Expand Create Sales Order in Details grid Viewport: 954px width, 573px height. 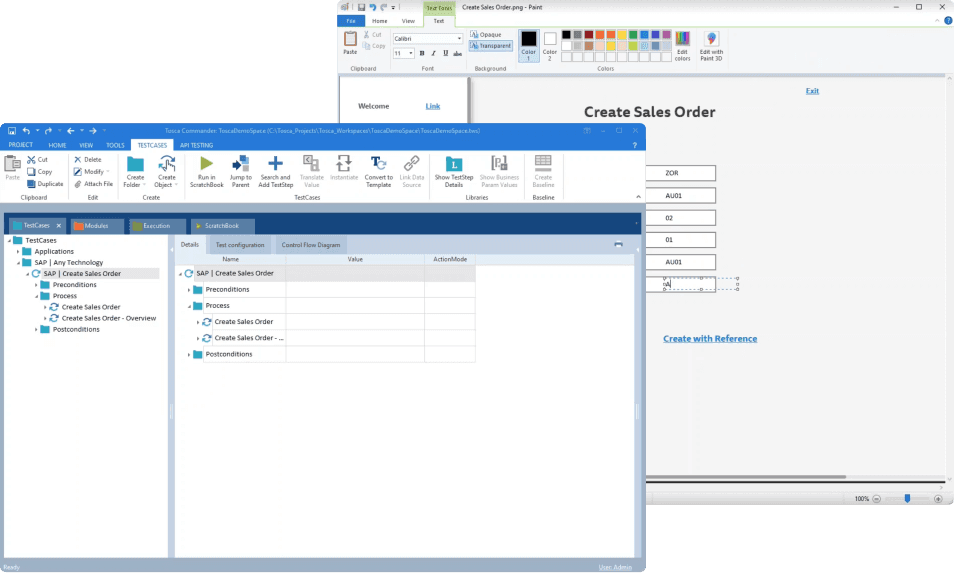click(x=198, y=322)
